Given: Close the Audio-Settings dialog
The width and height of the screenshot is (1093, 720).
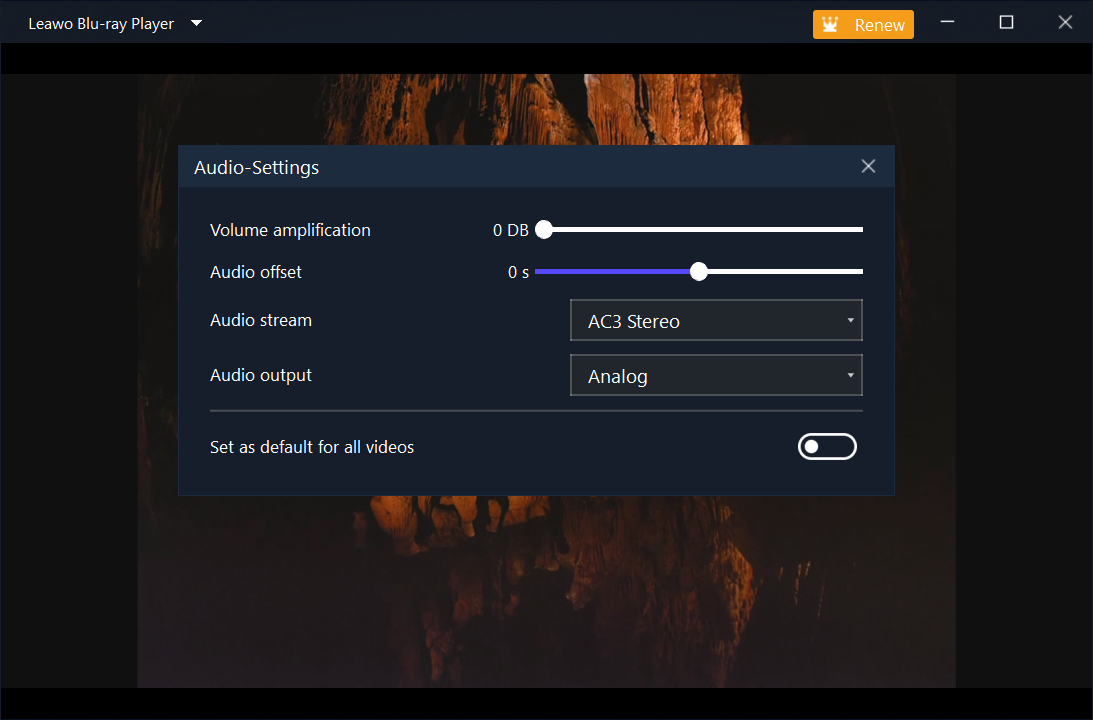Looking at the screenshot, I should click(x=868, y=166).
